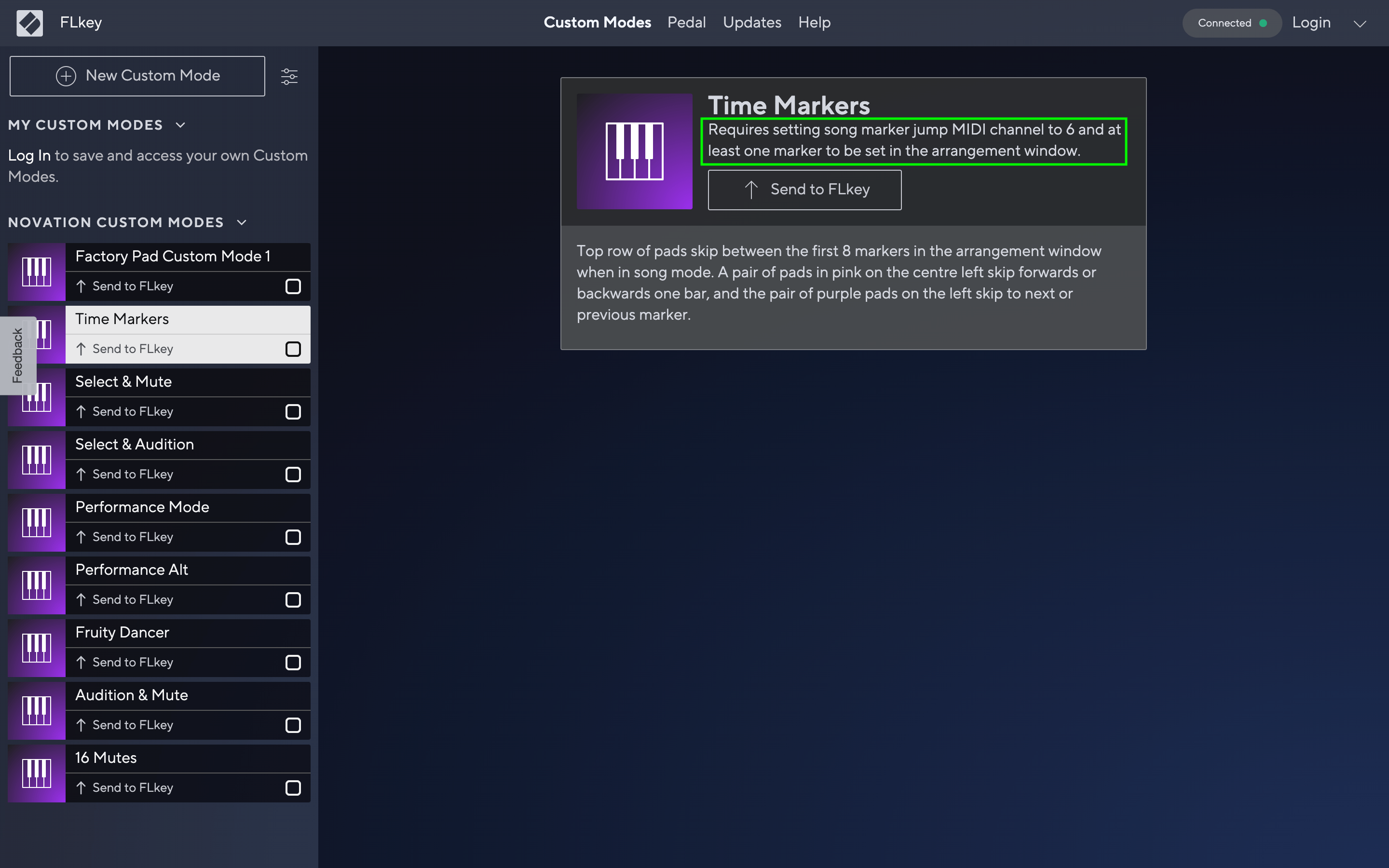Click 16 Mutes keyboard icon
1389x868 pixels.
pyautogui.click(x=37, y=773)
